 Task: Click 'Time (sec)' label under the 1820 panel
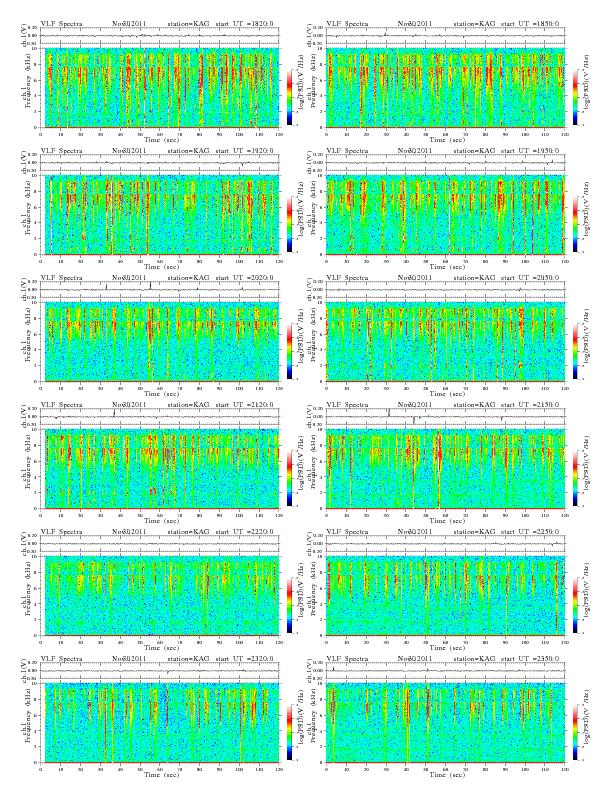161,140
